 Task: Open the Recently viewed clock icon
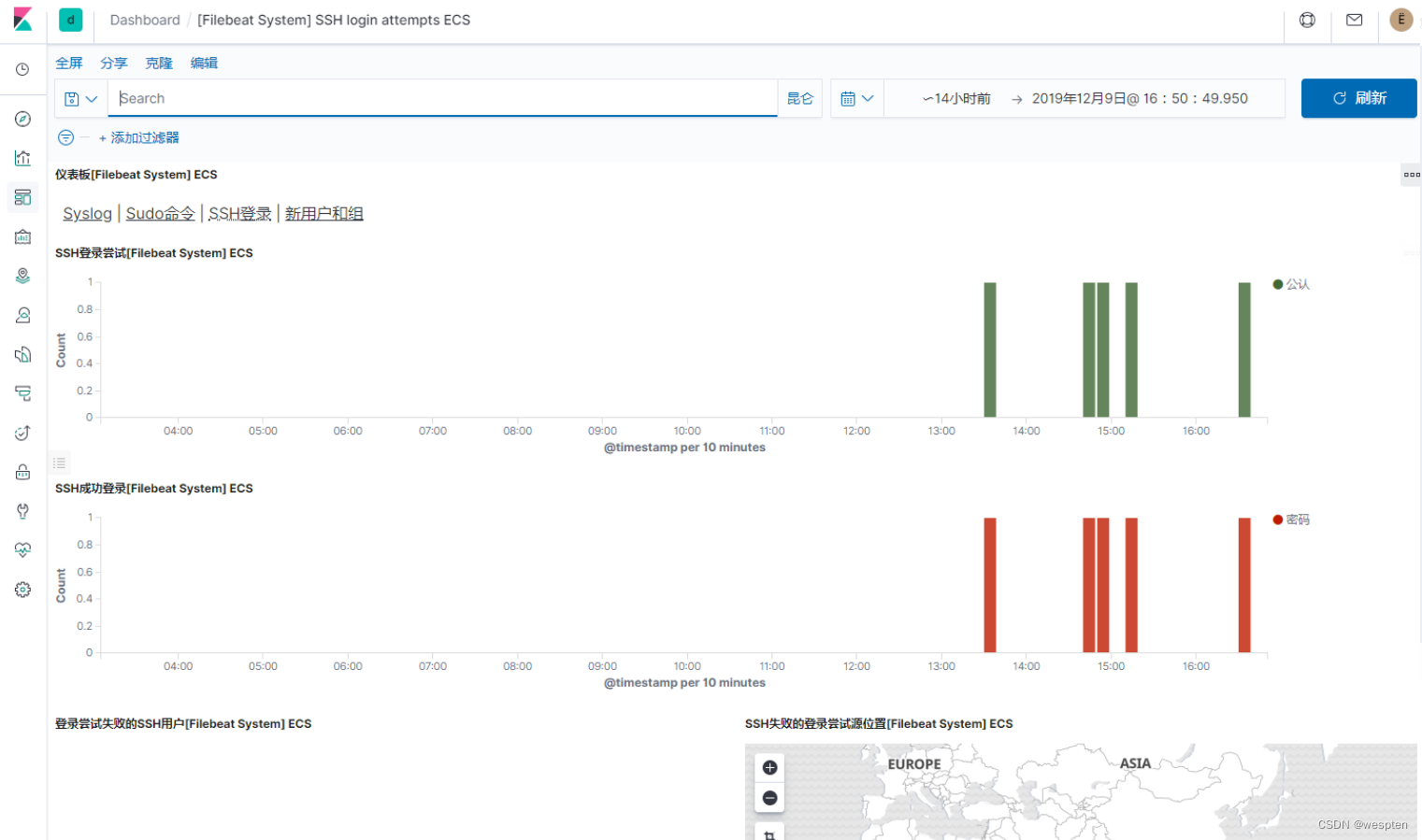click(22, 69)
